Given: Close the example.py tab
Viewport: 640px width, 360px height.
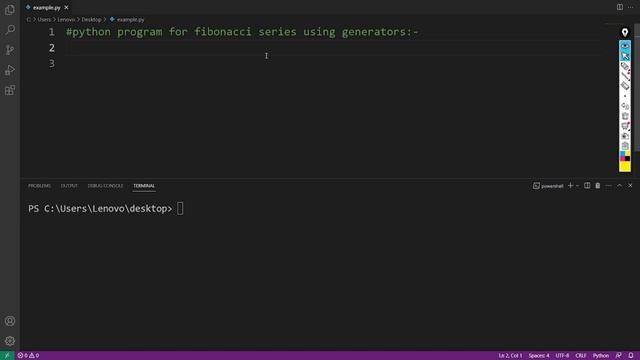Looking at the screenshot, I should point(66,7).
